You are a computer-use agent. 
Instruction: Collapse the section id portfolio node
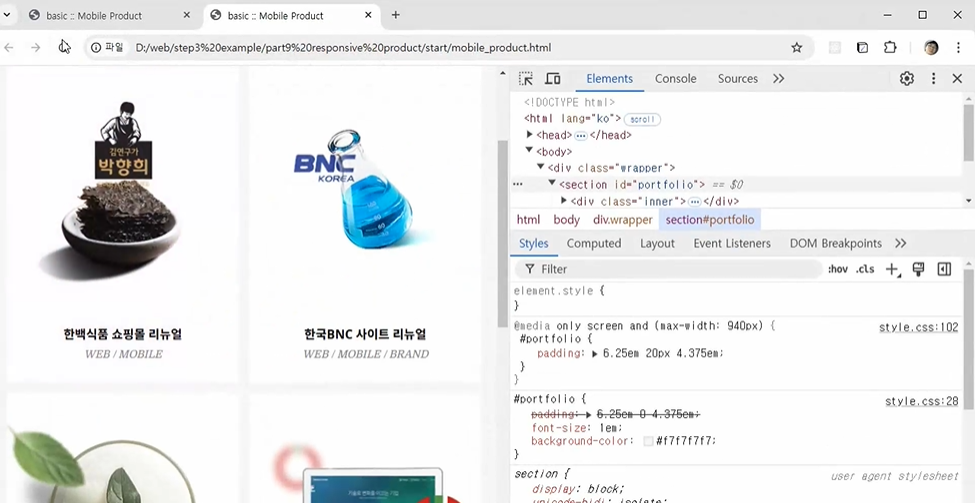552,184
